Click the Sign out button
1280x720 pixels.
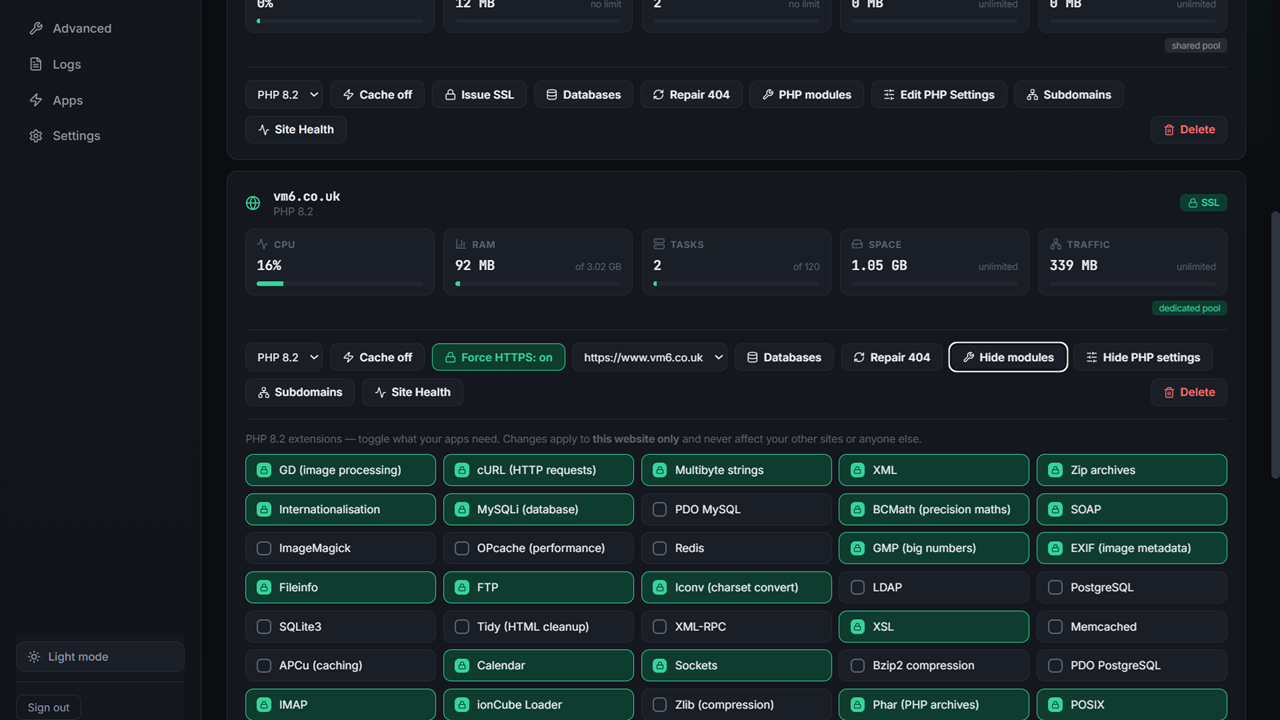pyautogui.click(x=48, y=707)
